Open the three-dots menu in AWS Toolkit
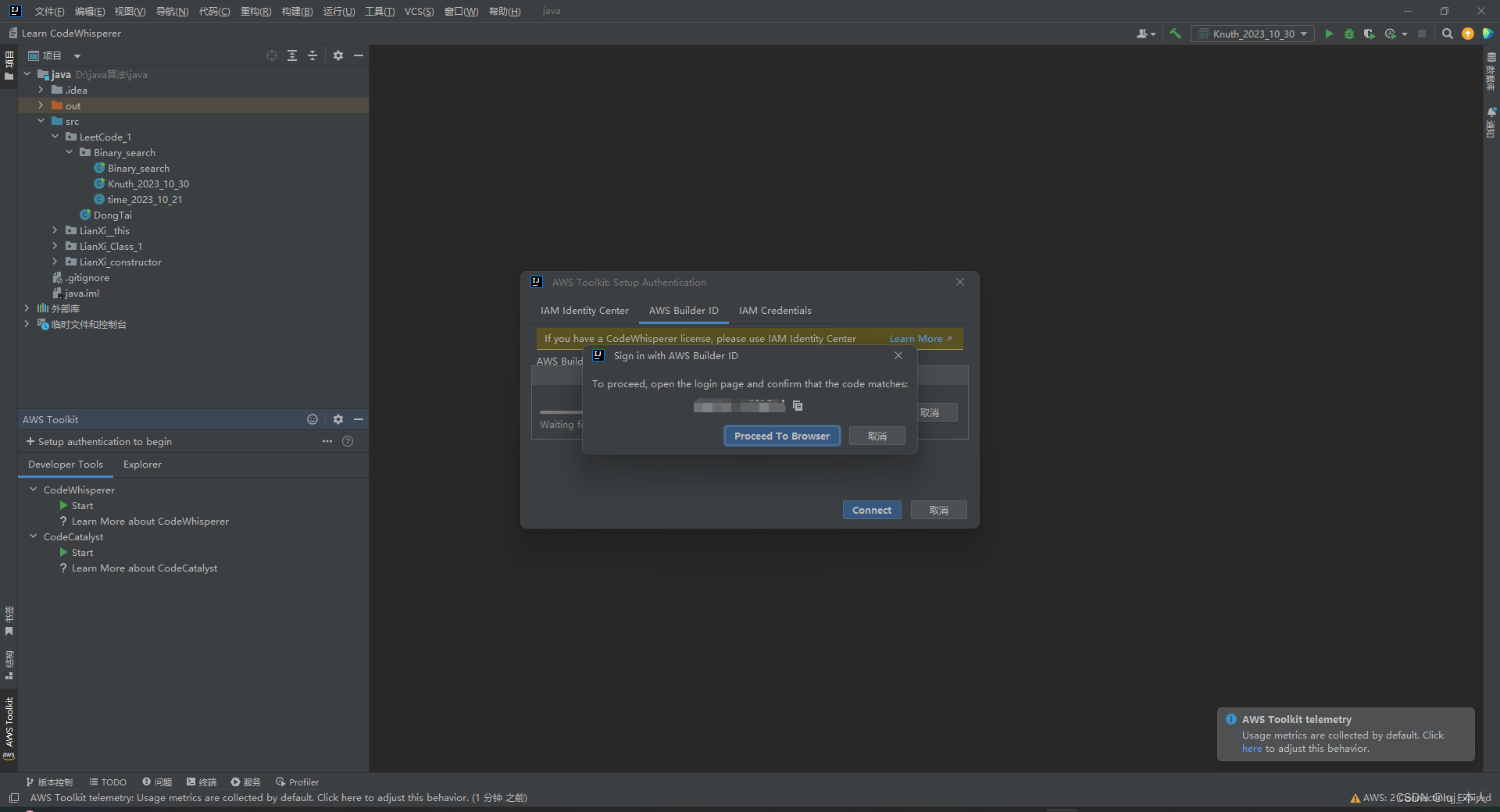The width and height of the screenshot is (1500, 812). tap(327, 441)
